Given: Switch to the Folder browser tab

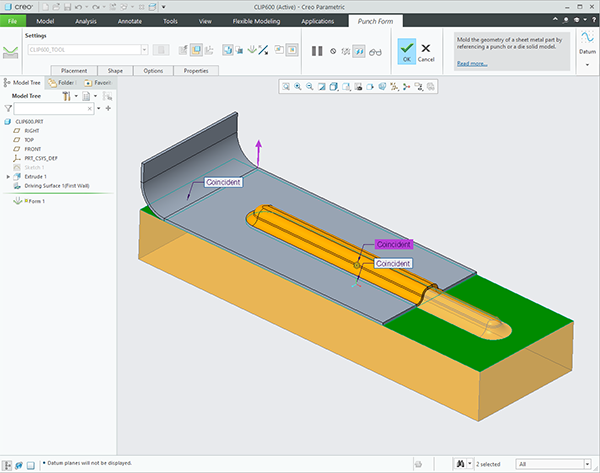Looking at the screenshot, I should click(x=62, y=83).
